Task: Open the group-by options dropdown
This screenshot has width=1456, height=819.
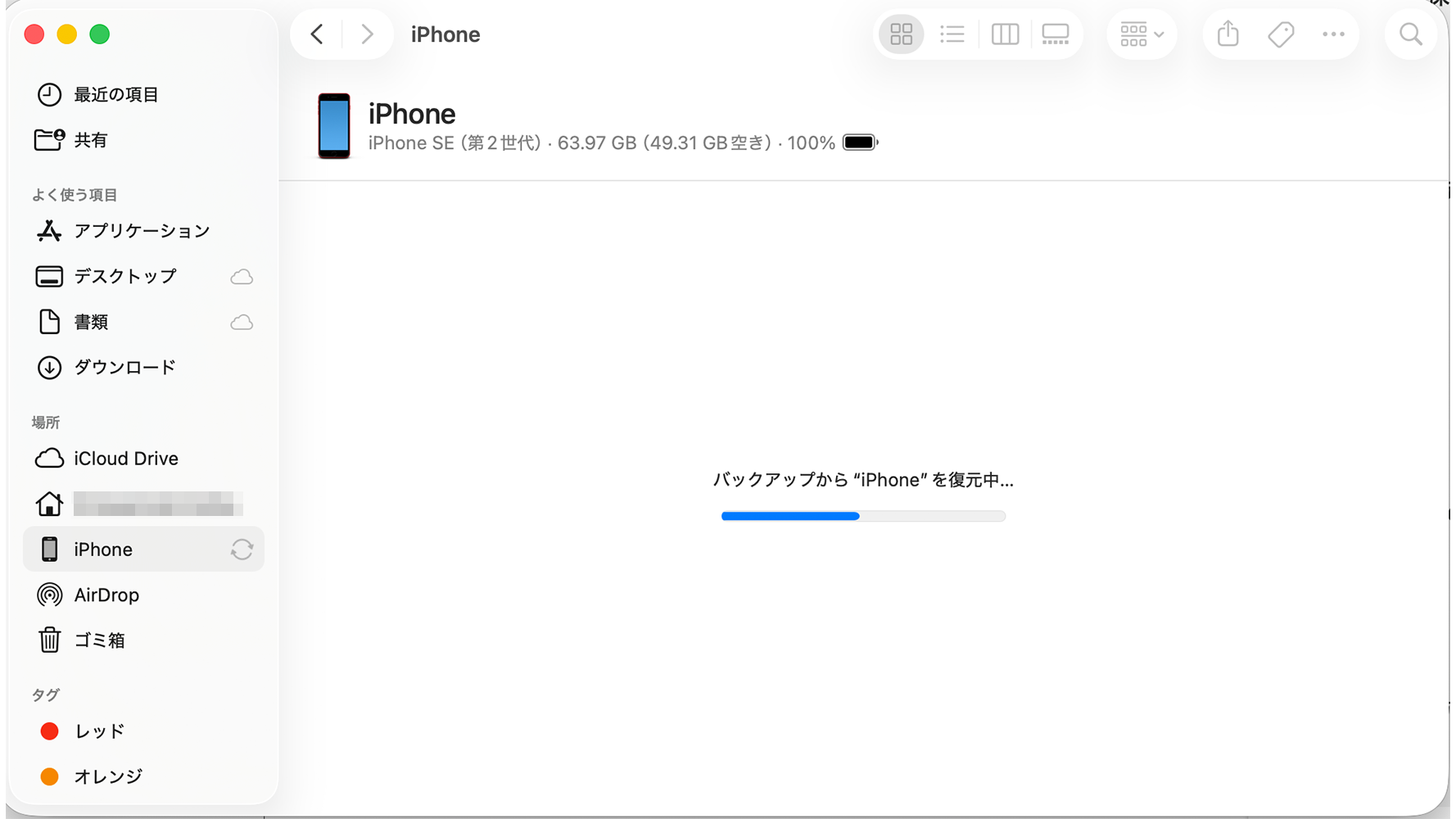Action: click(1142, 34)
